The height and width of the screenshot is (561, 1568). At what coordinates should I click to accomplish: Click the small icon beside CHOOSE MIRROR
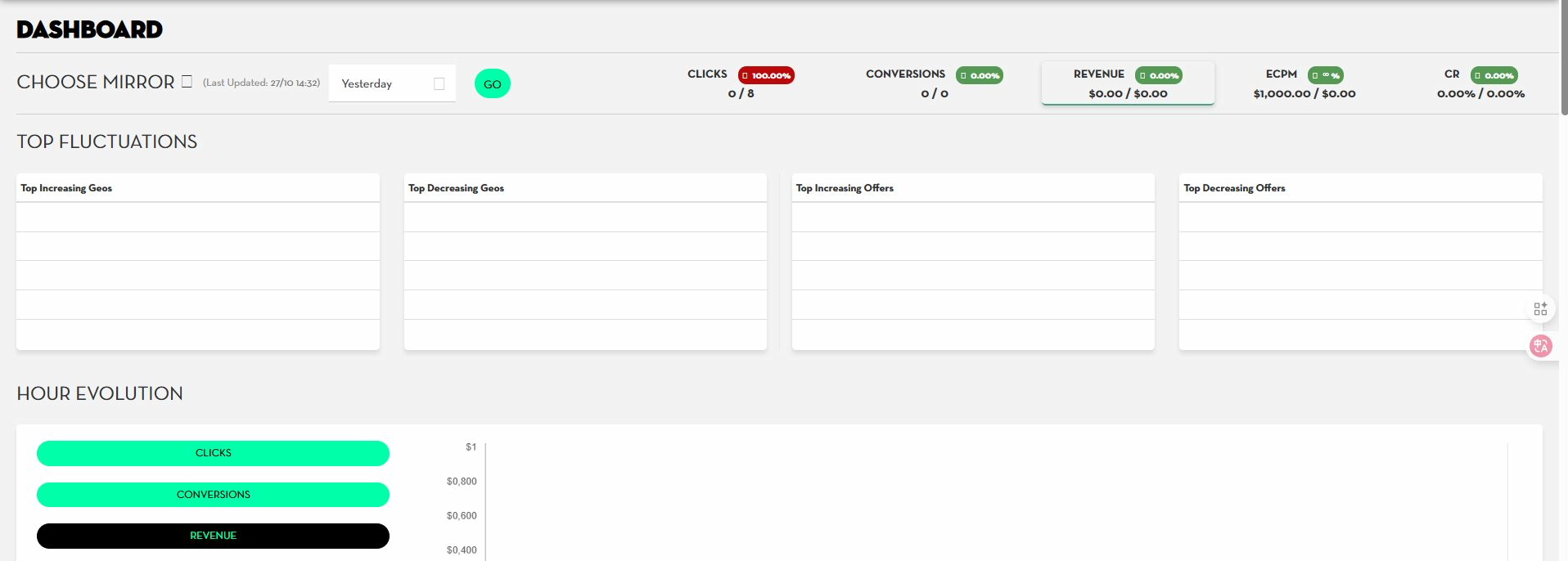(x=187, y=82)
